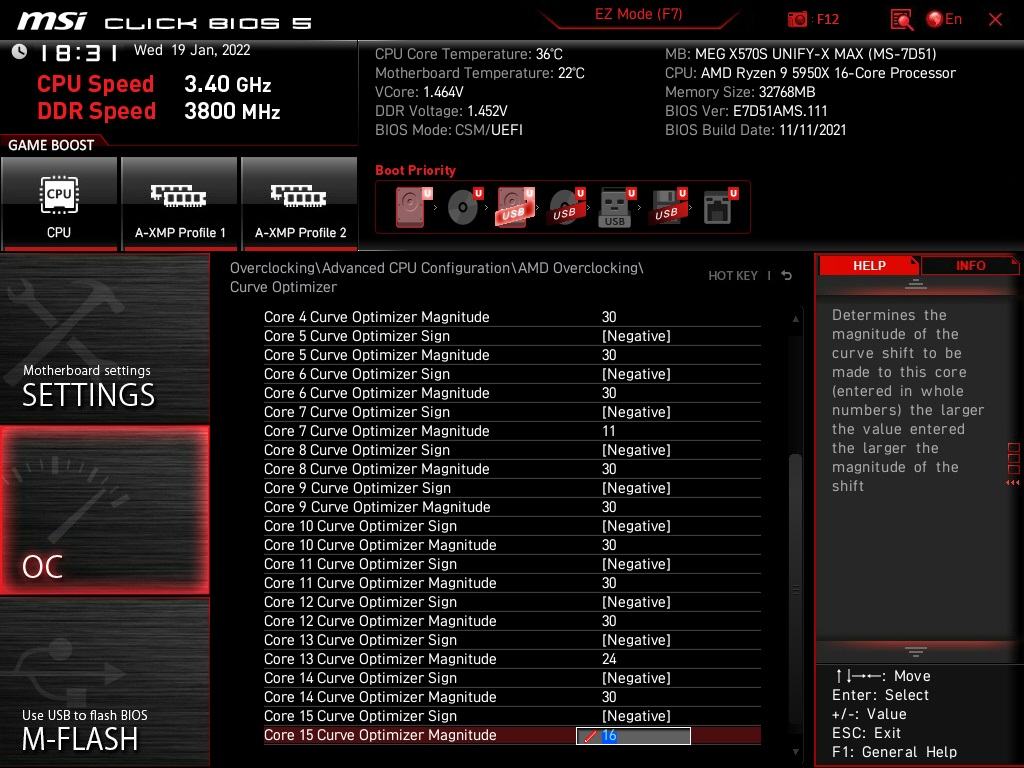Select Core 6 Curve Optimizer Magnitude value
Screen dimensions: 1024x768
[609, 393]
